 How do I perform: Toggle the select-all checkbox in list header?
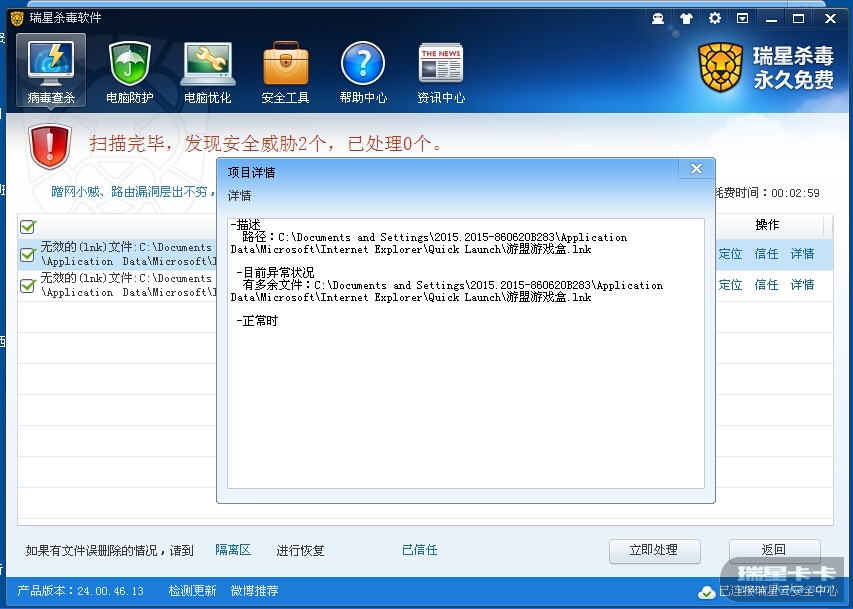28,226
